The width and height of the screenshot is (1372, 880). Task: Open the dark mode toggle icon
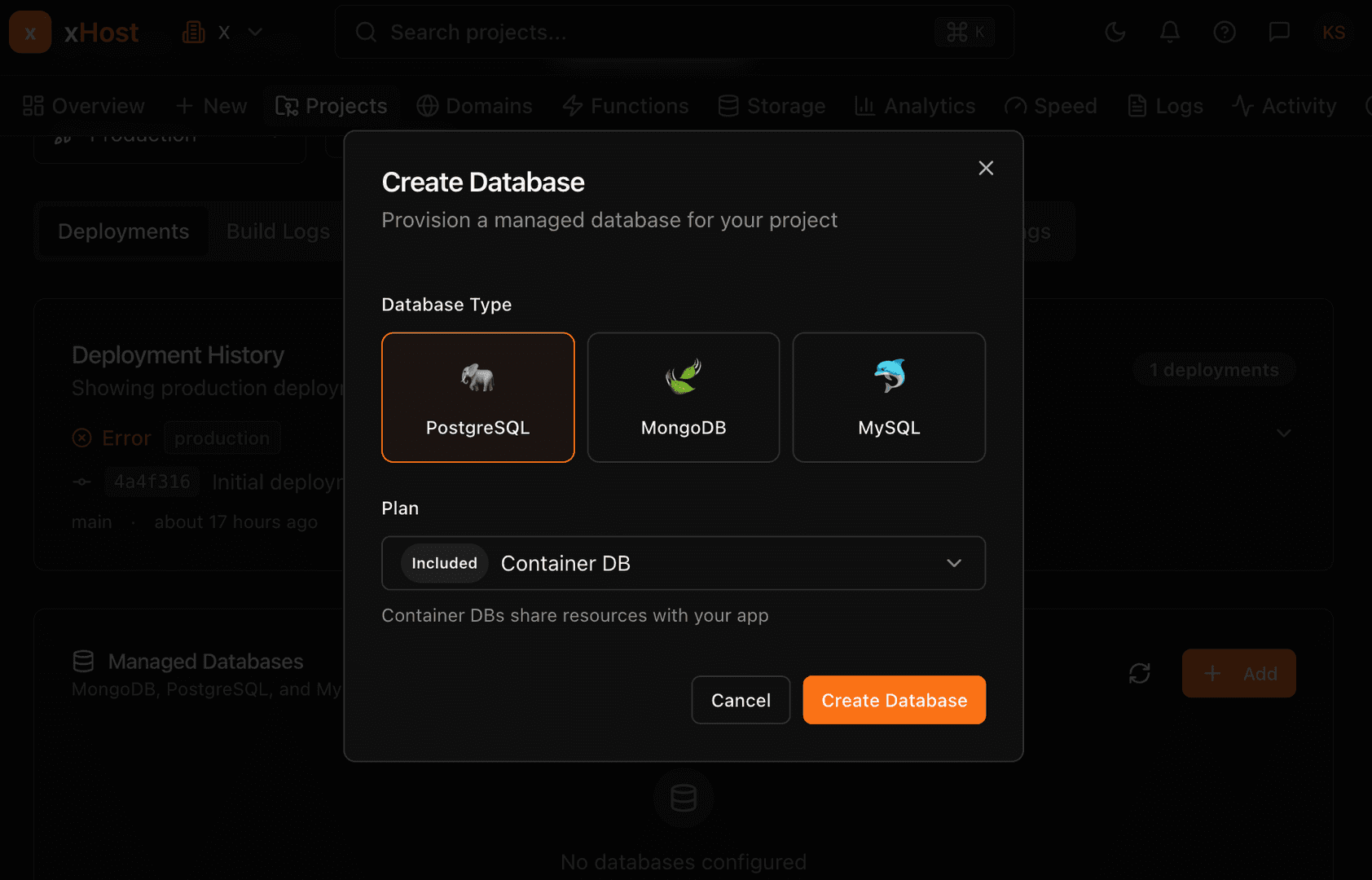coord(1115,33)
